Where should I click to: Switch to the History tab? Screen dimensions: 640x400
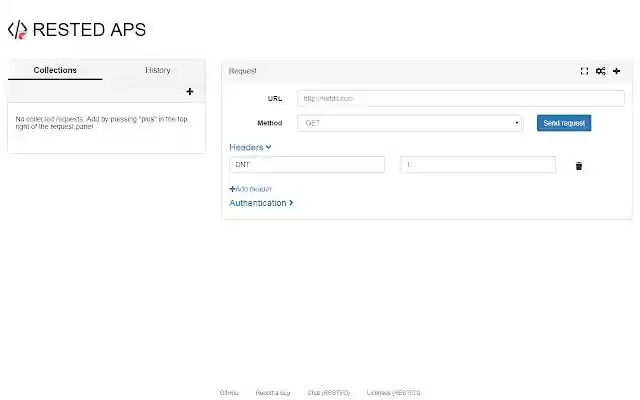(158, 70)
